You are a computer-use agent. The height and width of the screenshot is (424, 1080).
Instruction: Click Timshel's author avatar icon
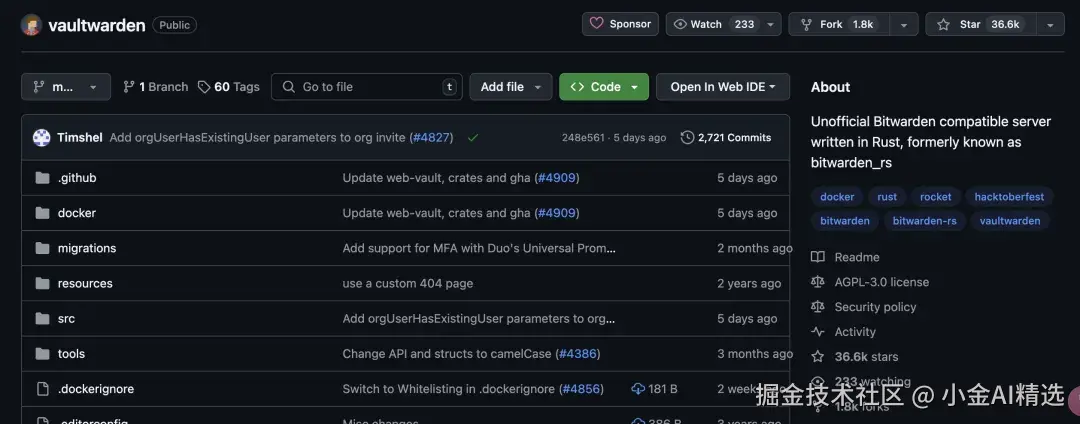(x=41, y=137)
